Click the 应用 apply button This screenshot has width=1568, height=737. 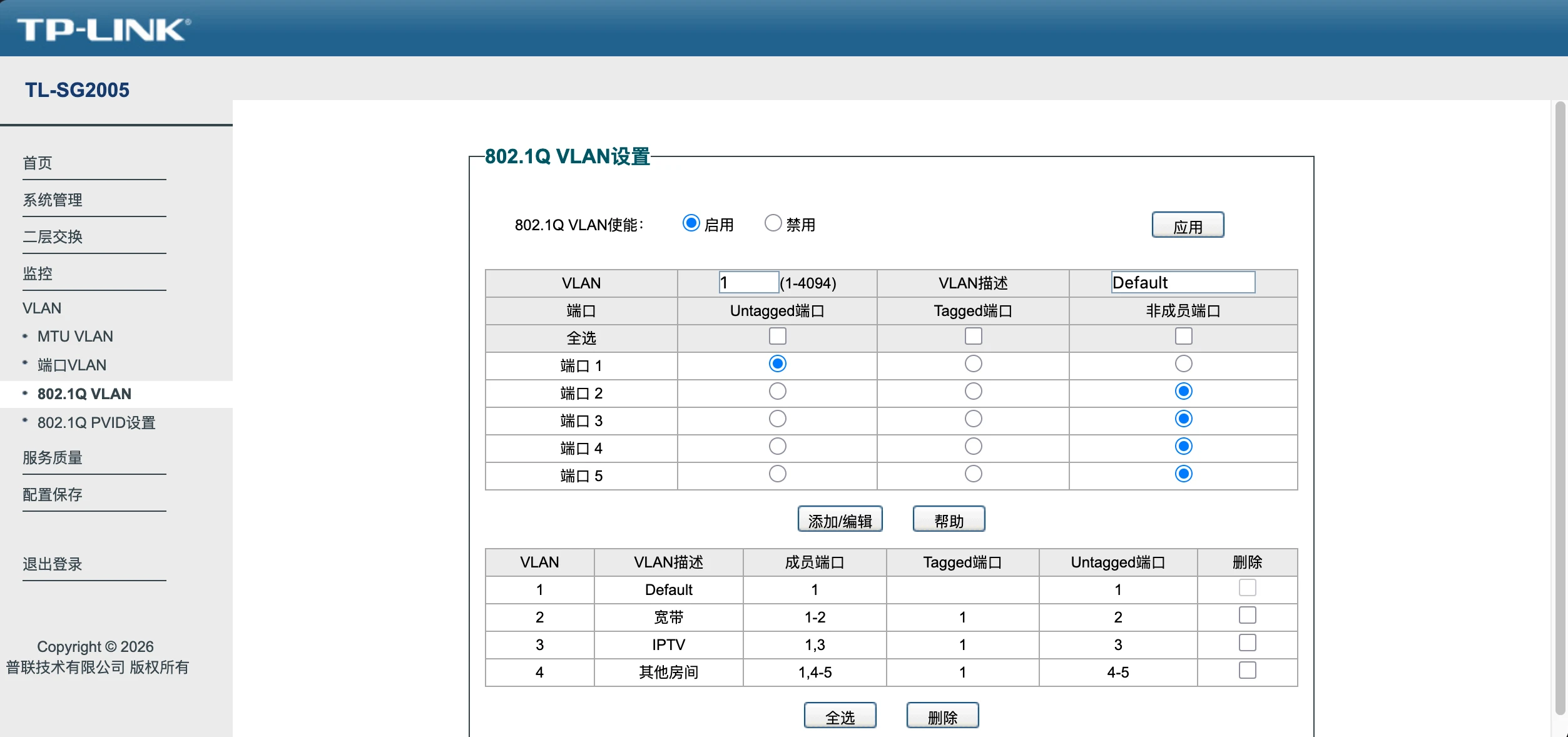(1188, 225)
